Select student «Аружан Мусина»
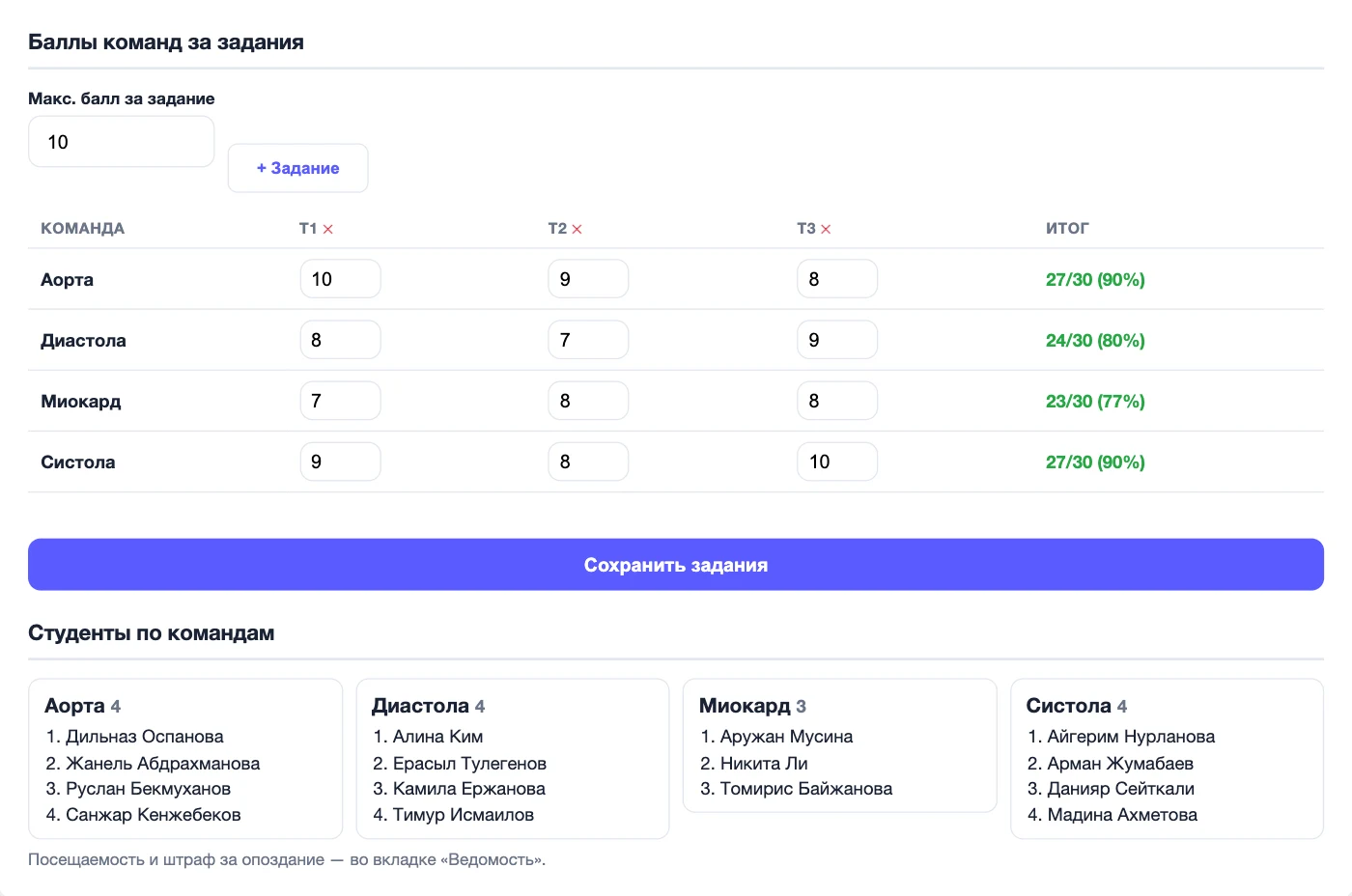This screenshot has height=896, width=1352. point(787,737)
